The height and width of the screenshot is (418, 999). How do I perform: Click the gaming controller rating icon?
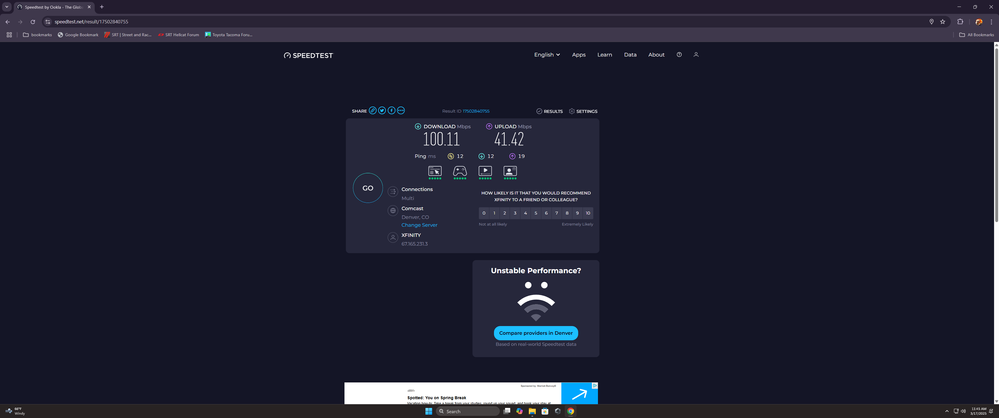point(460,171)
